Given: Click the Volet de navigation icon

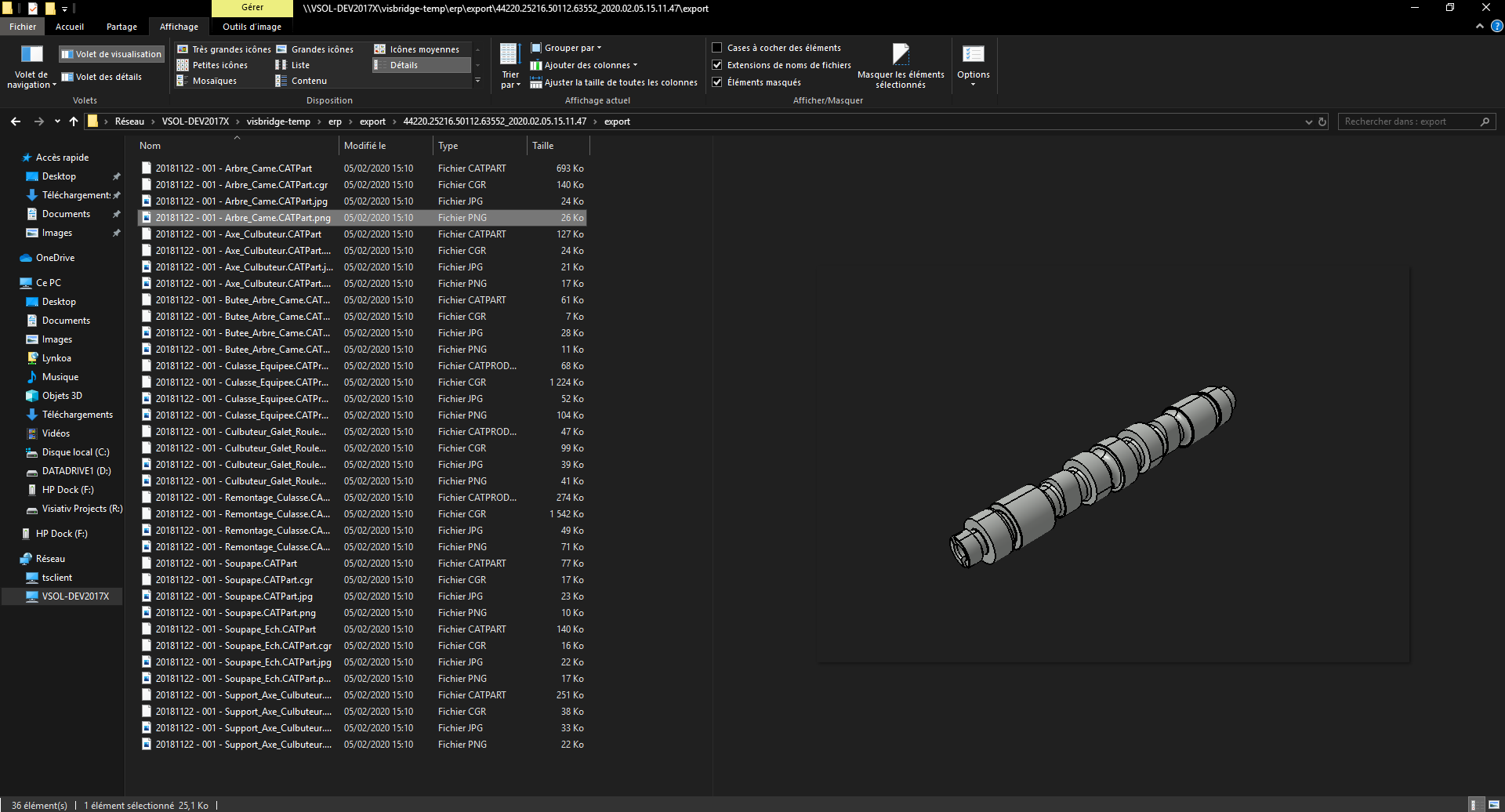Looking at the screenshot, I should pos(31,55).
